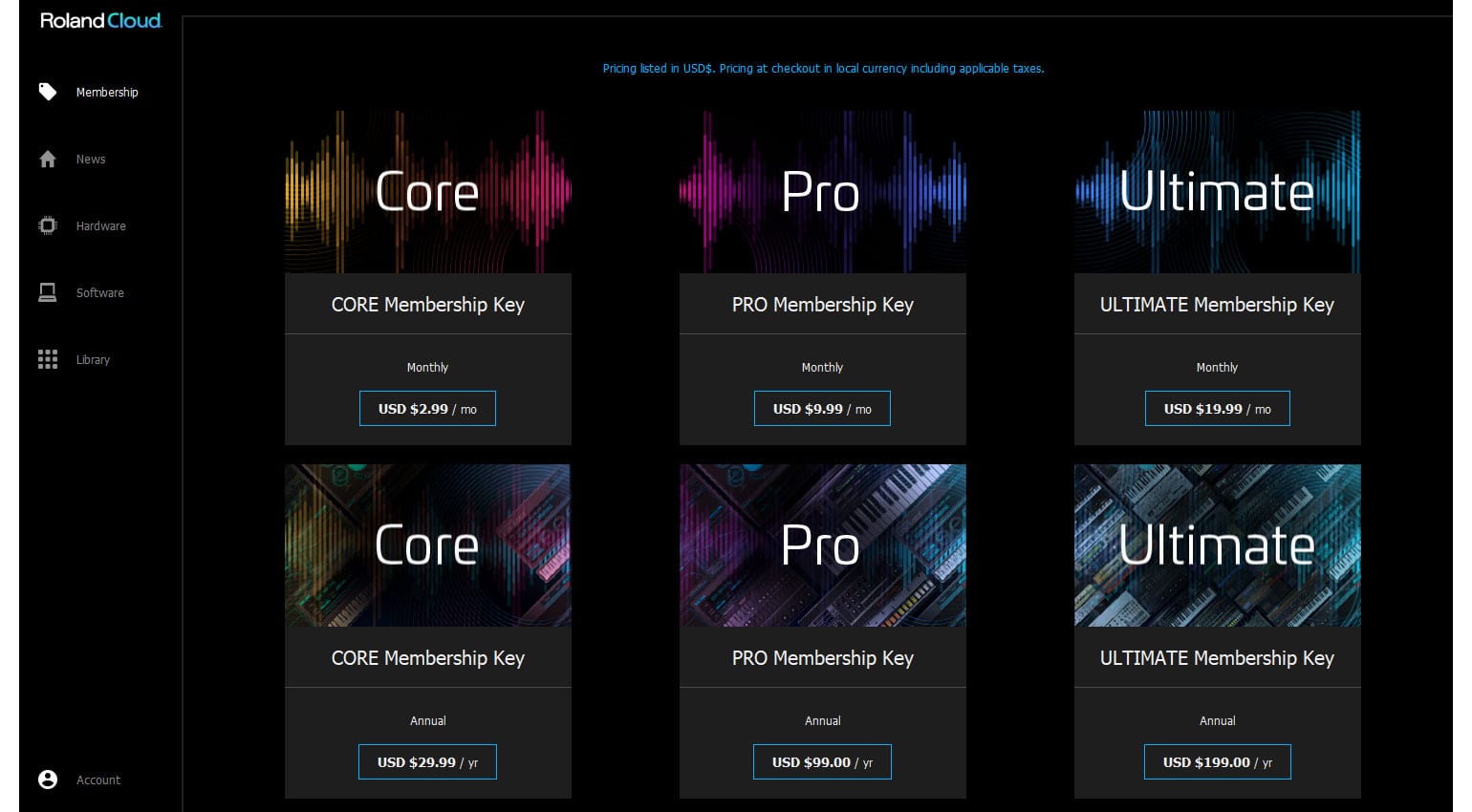
Task: Select the Core annual synth banner
Action: click(x=428, y=545)
